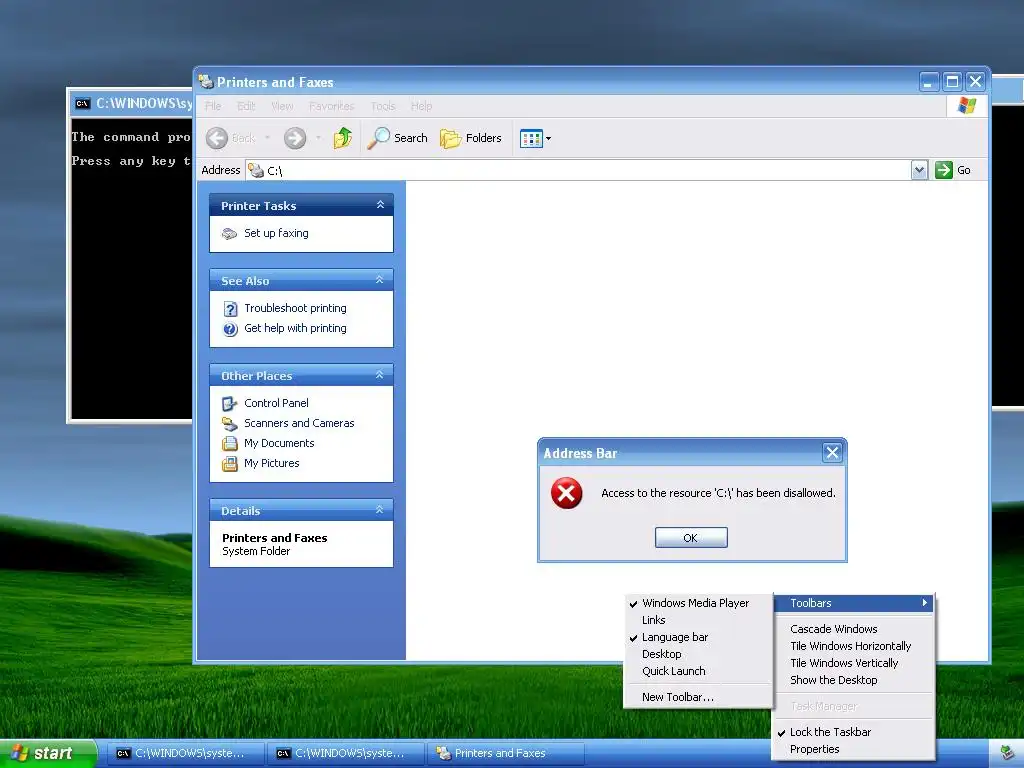
Task: Toggle Lock the Taskbar option
Action: coord(854,732)
